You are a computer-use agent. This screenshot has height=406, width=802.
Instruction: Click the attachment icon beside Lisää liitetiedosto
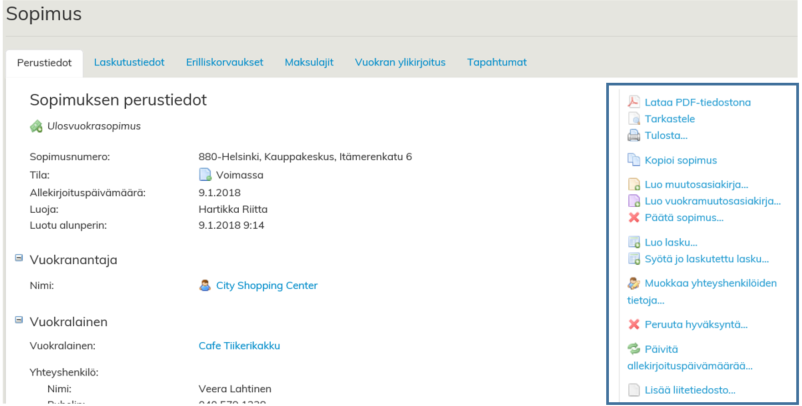pos(633,390)
